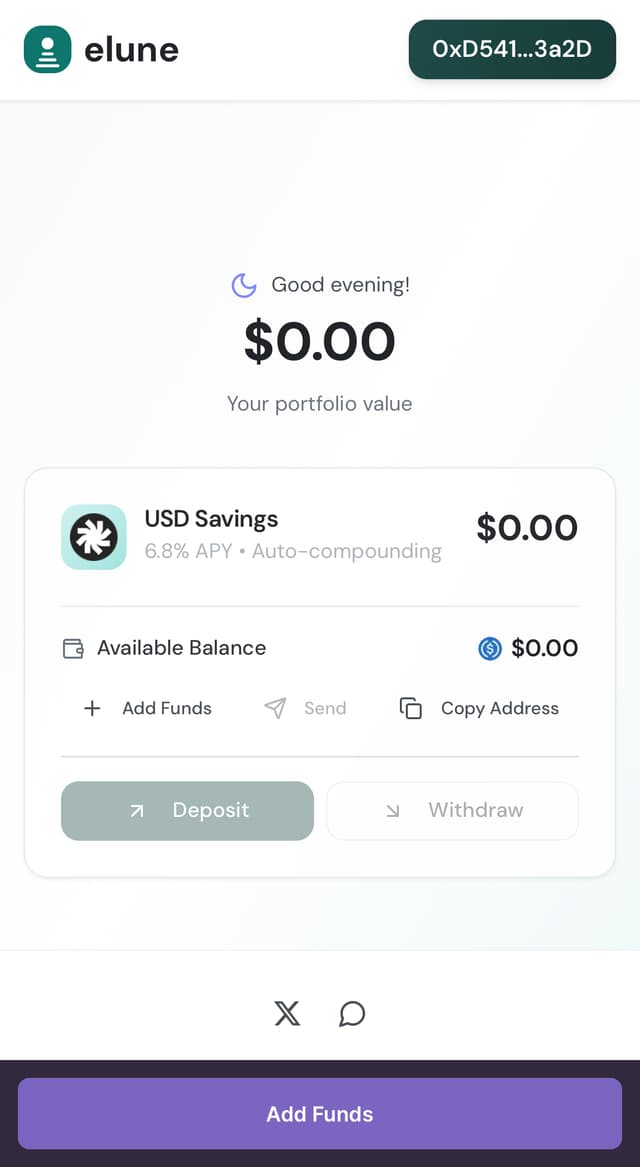The image size is (640, 1167).
Task: Click the Deposit arrow icon
Action: tap(139, 811)
